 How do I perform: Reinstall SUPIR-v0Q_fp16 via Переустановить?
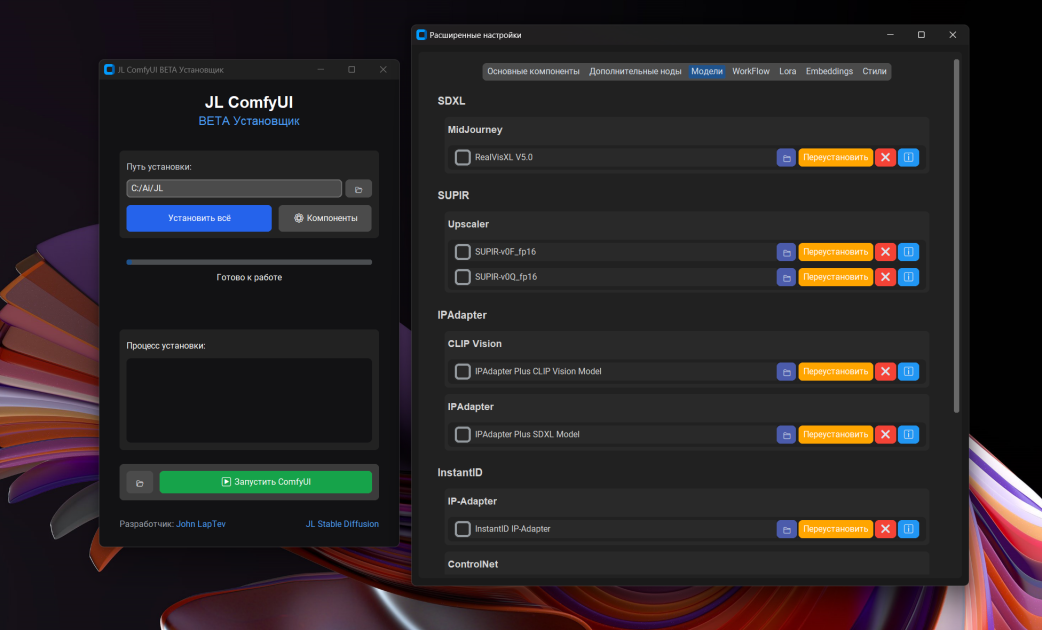click(835, 277)
